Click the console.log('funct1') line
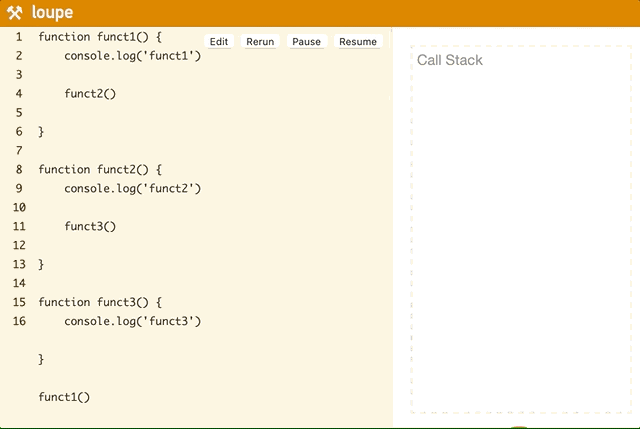The width and height of the screenshot is (640, 429). pyautogui.click(x=133, y=56)
